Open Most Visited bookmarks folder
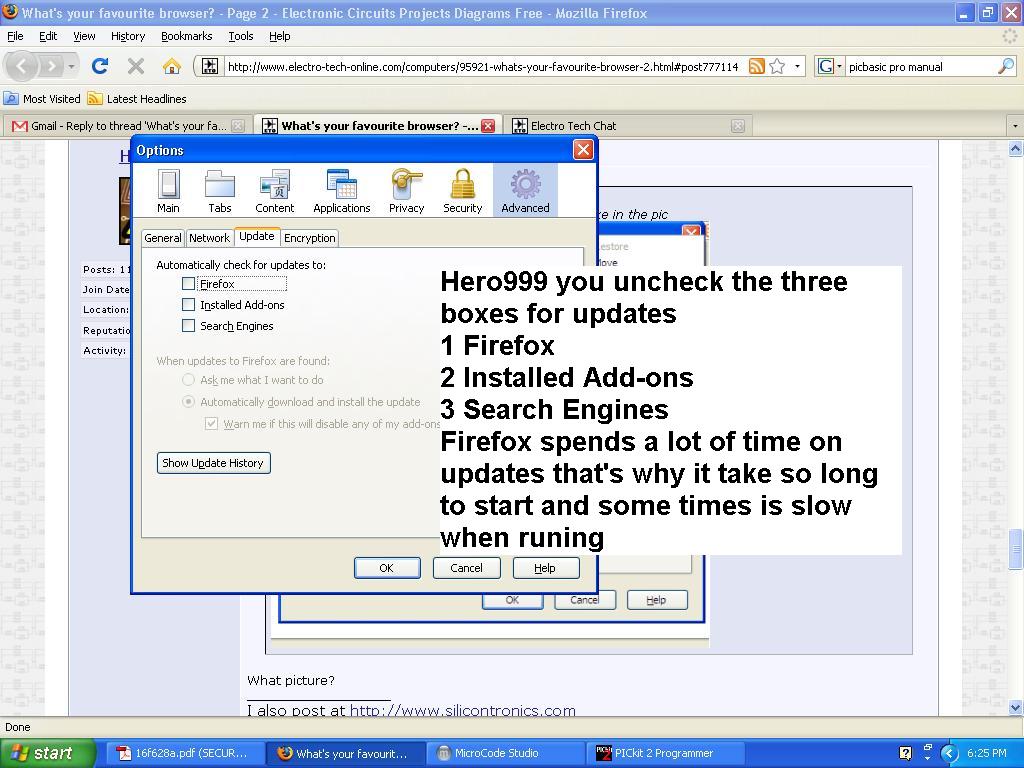Viewport: 1024px width, 768px height. (42, 99)
